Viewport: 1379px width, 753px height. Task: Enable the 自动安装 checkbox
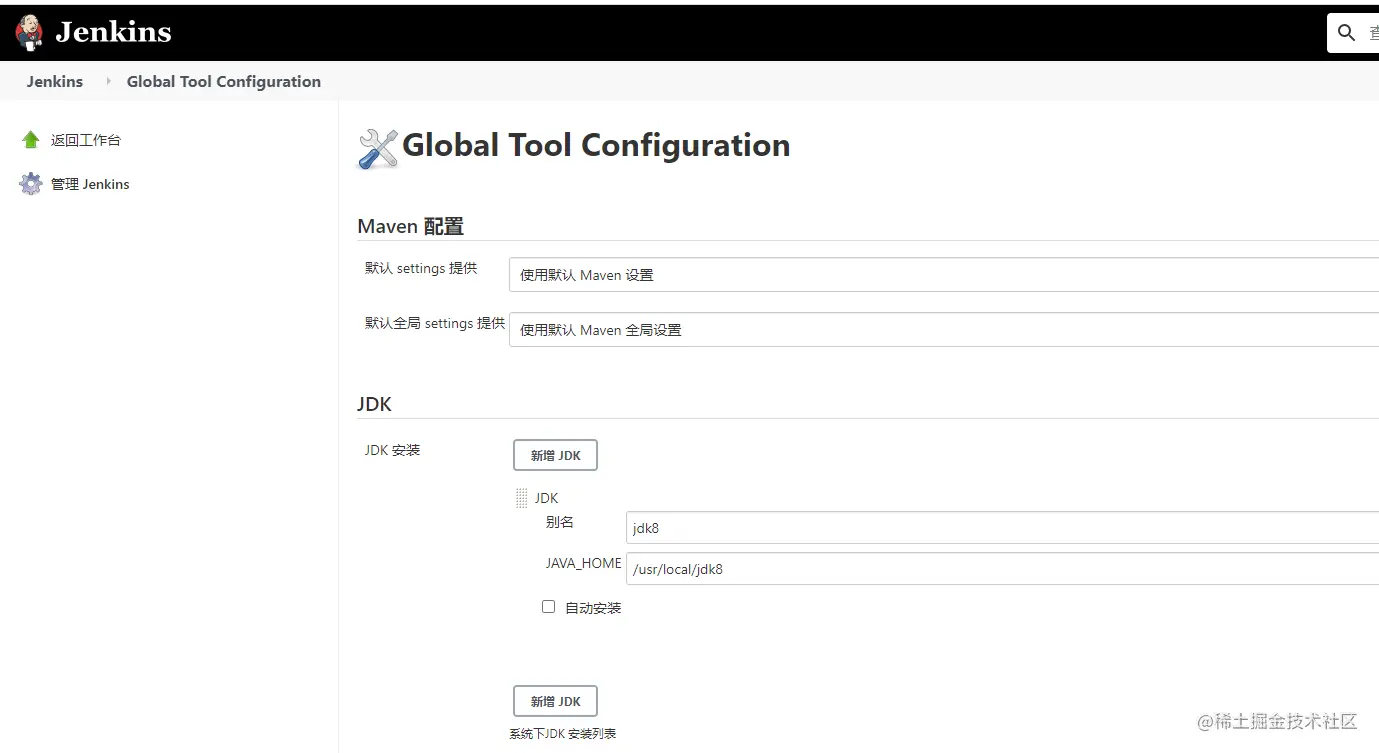[x=548, y=607]
